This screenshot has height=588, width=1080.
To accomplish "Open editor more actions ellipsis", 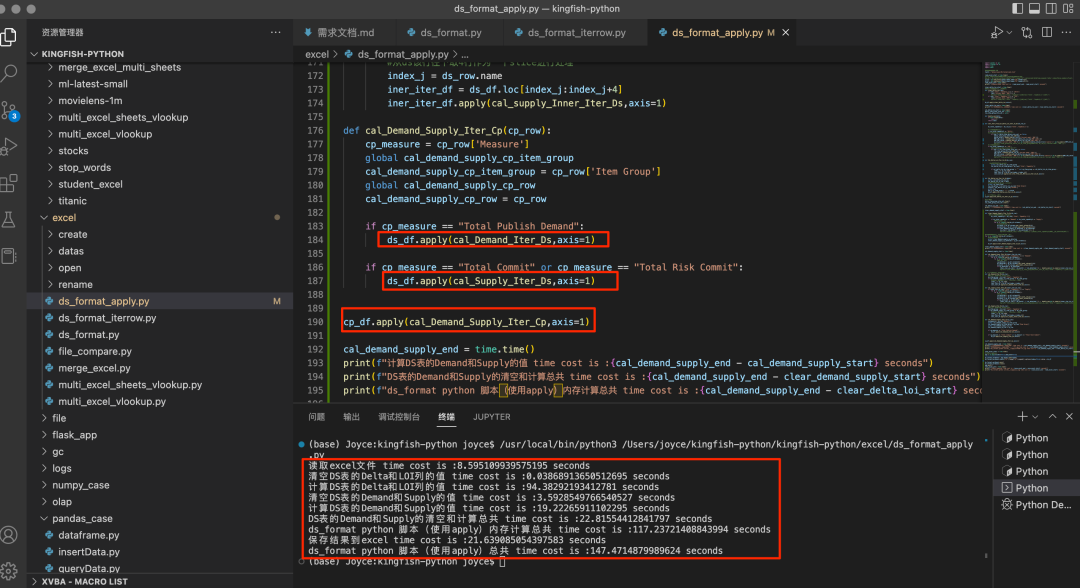I will click(x=1066, y=32).
